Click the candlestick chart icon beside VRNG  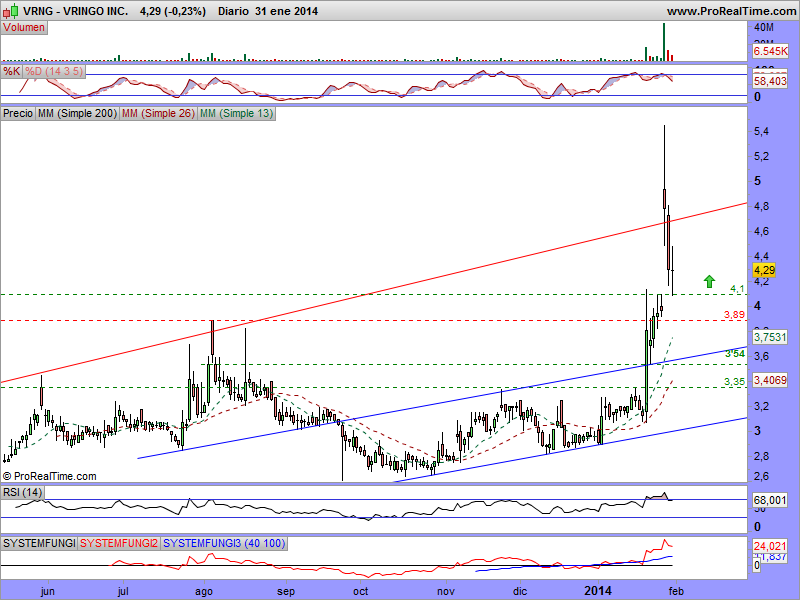10,10
